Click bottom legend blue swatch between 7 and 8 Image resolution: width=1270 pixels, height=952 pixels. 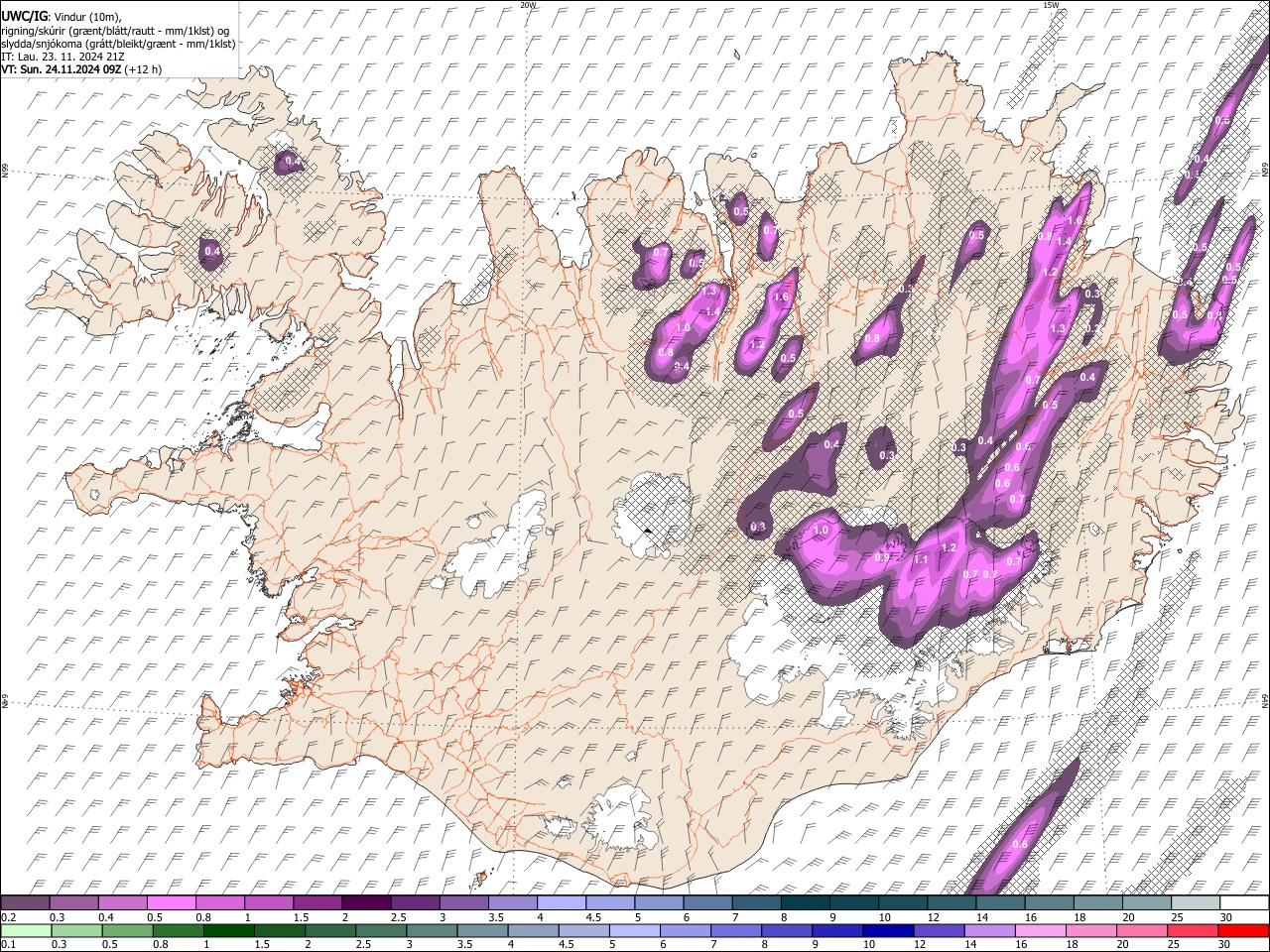736,930
